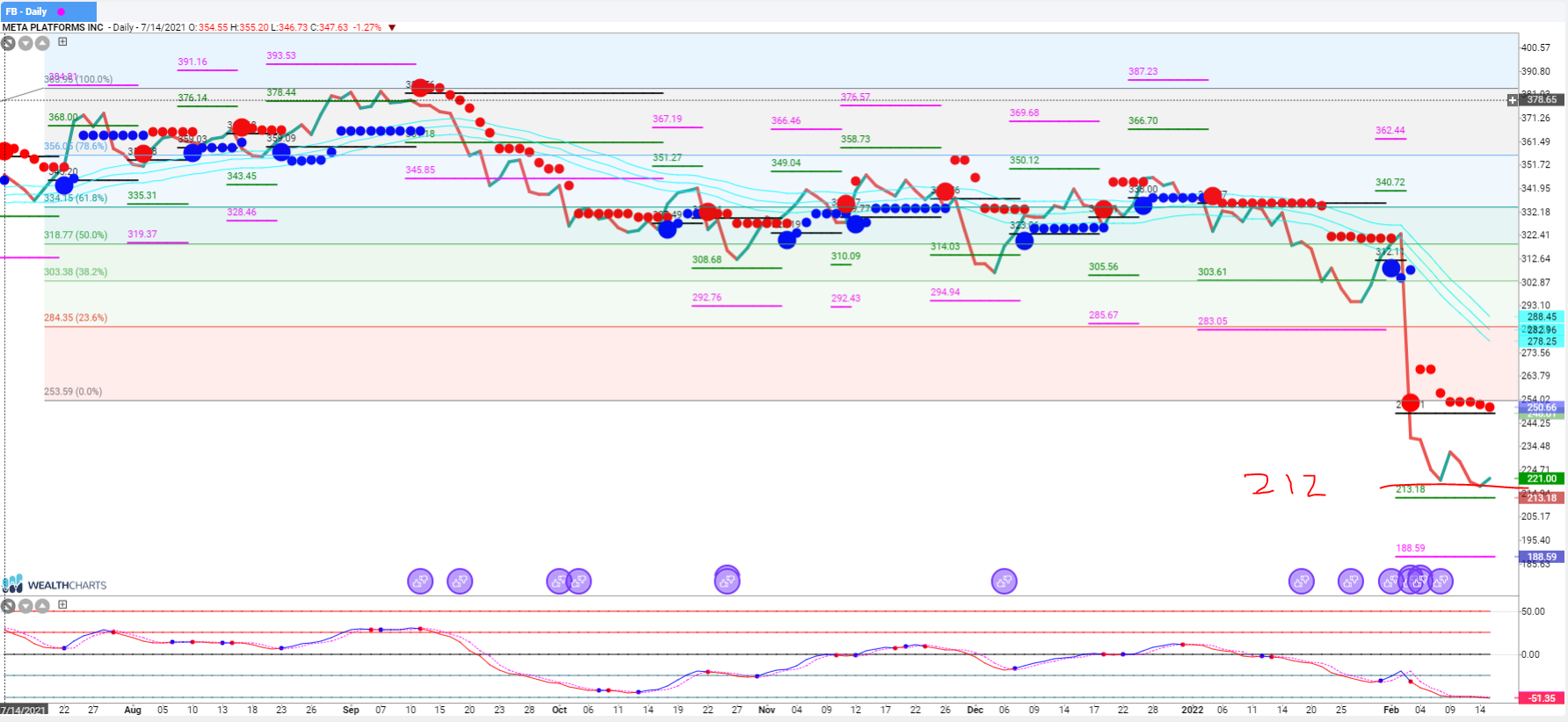Screen dimensions: 1568x722
Task: Click the green 221.00 last price tag
Action: tap(1542, 479)
